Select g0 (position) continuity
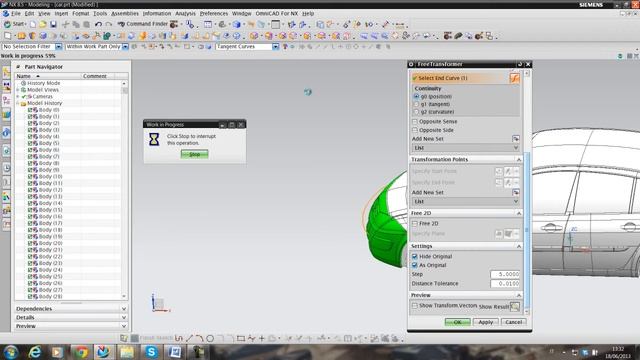The image size is (640, 360). tap(416, 97)
